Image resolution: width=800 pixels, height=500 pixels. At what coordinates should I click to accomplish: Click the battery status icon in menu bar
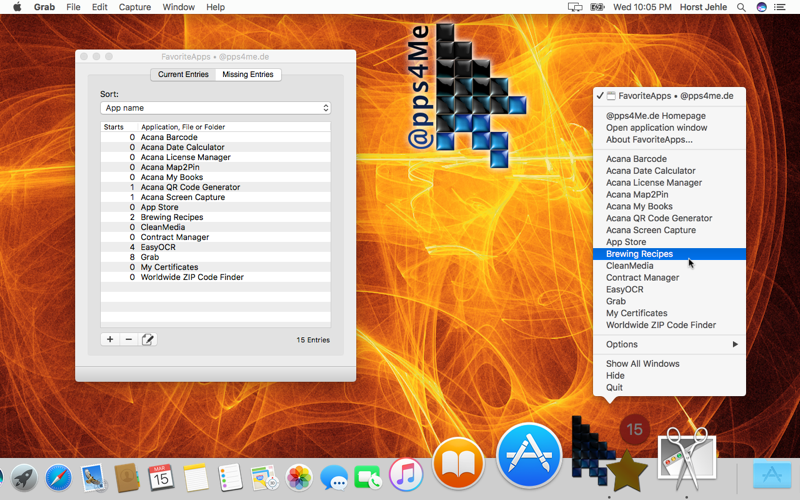(x=597, y=7)
